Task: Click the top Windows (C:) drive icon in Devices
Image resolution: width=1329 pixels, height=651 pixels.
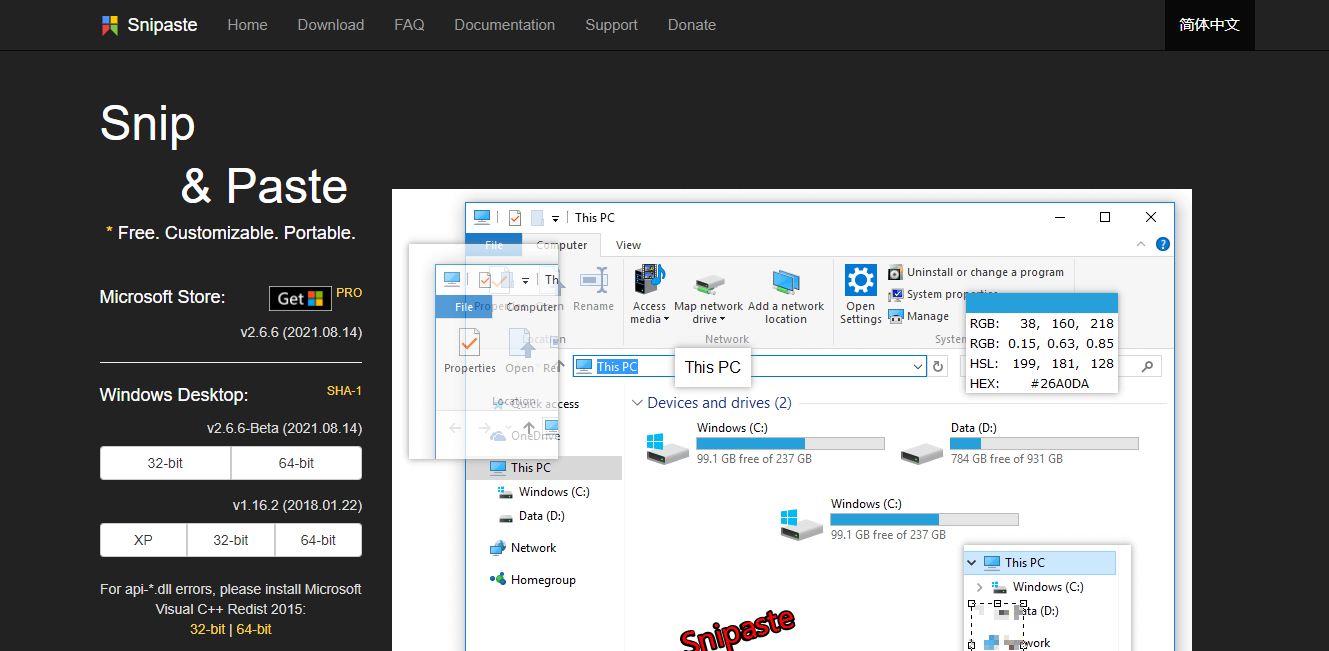Action: click(666, 448)
